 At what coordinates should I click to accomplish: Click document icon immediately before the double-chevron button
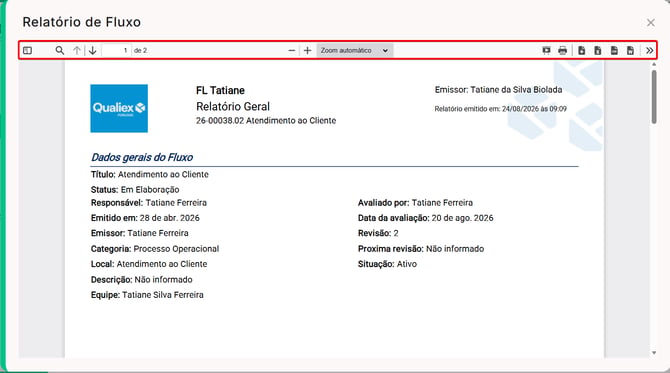[x=630, y=50]
